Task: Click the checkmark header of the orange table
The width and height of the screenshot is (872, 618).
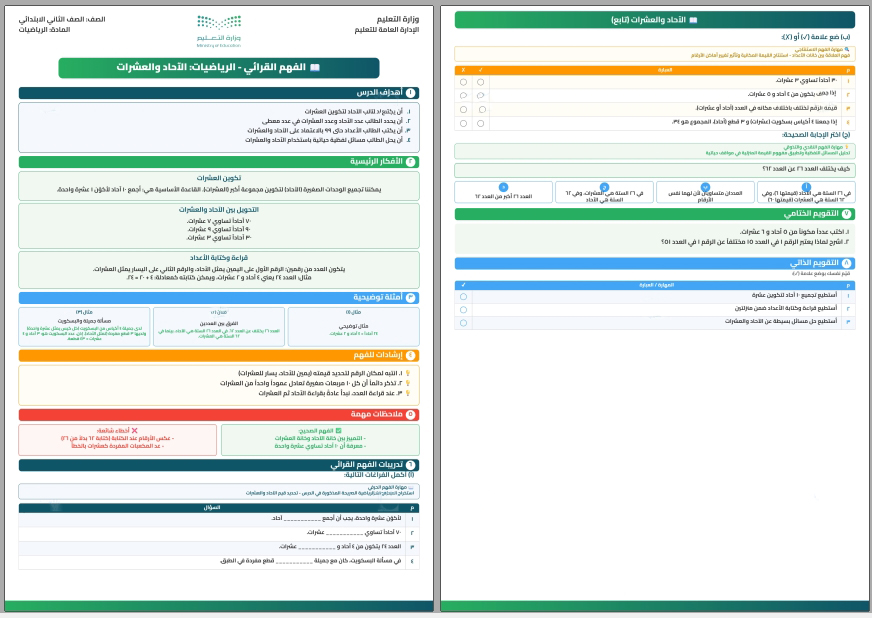Action: (x=480, y=70)
